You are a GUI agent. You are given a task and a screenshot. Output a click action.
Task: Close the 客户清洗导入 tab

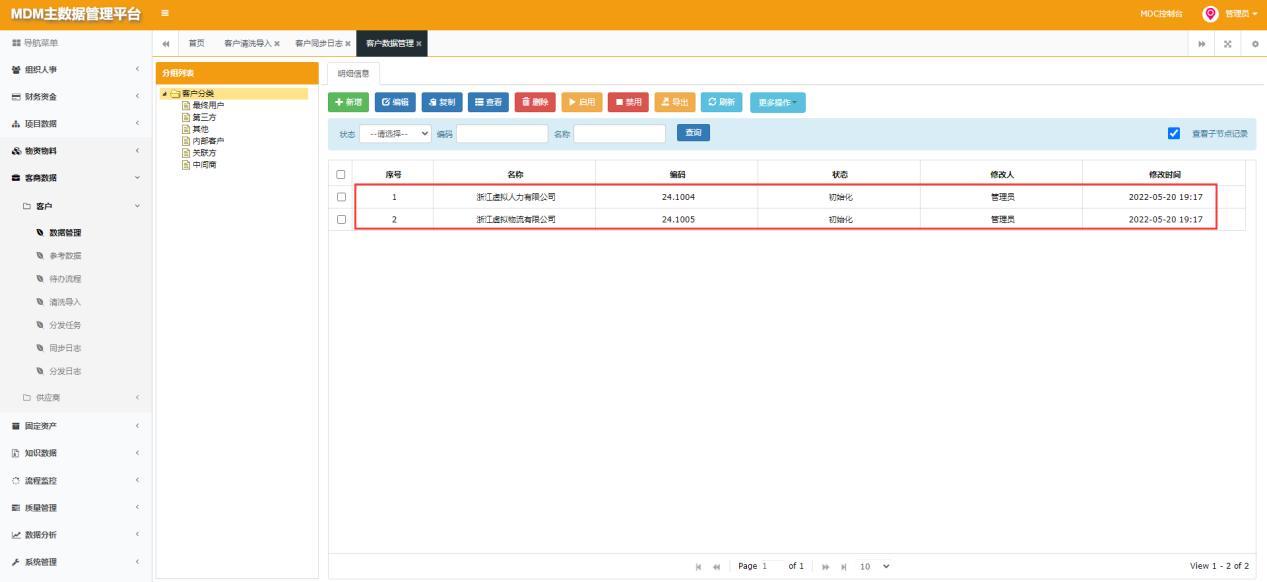(x=277, y=44)
